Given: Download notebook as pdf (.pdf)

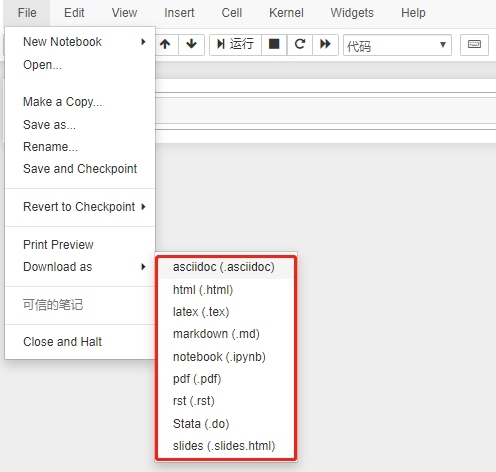Looking at the screenshot, I should [x=226, y=379].
